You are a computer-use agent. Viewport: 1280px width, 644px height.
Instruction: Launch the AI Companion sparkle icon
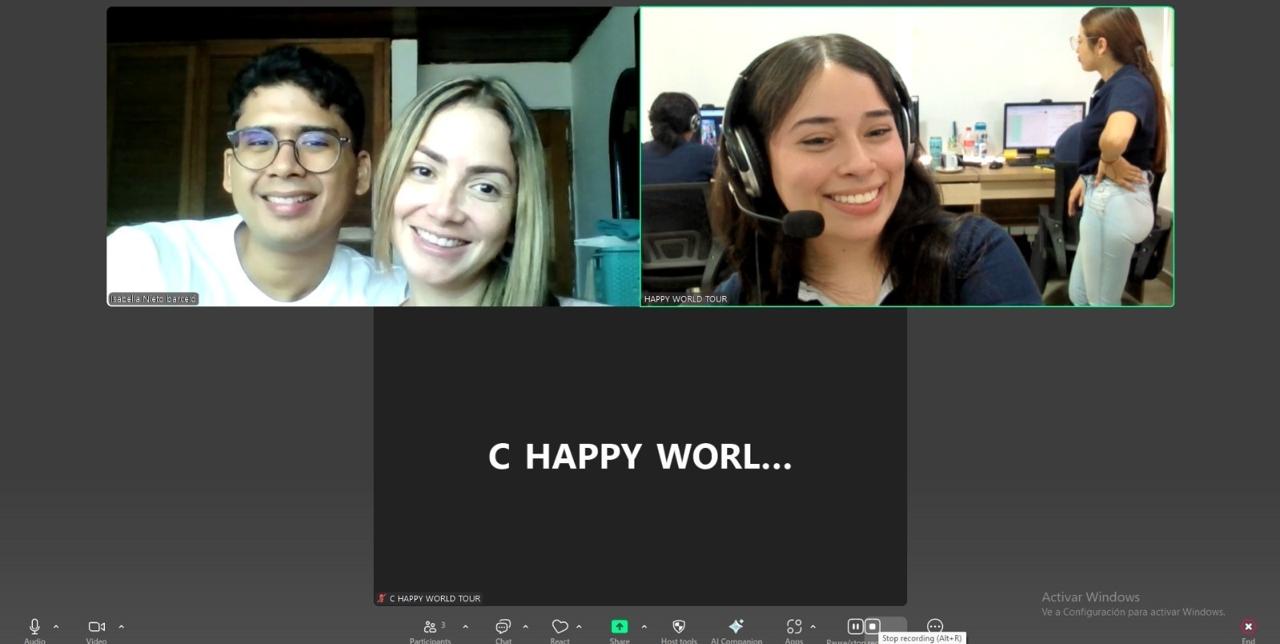tap(736, 627)
